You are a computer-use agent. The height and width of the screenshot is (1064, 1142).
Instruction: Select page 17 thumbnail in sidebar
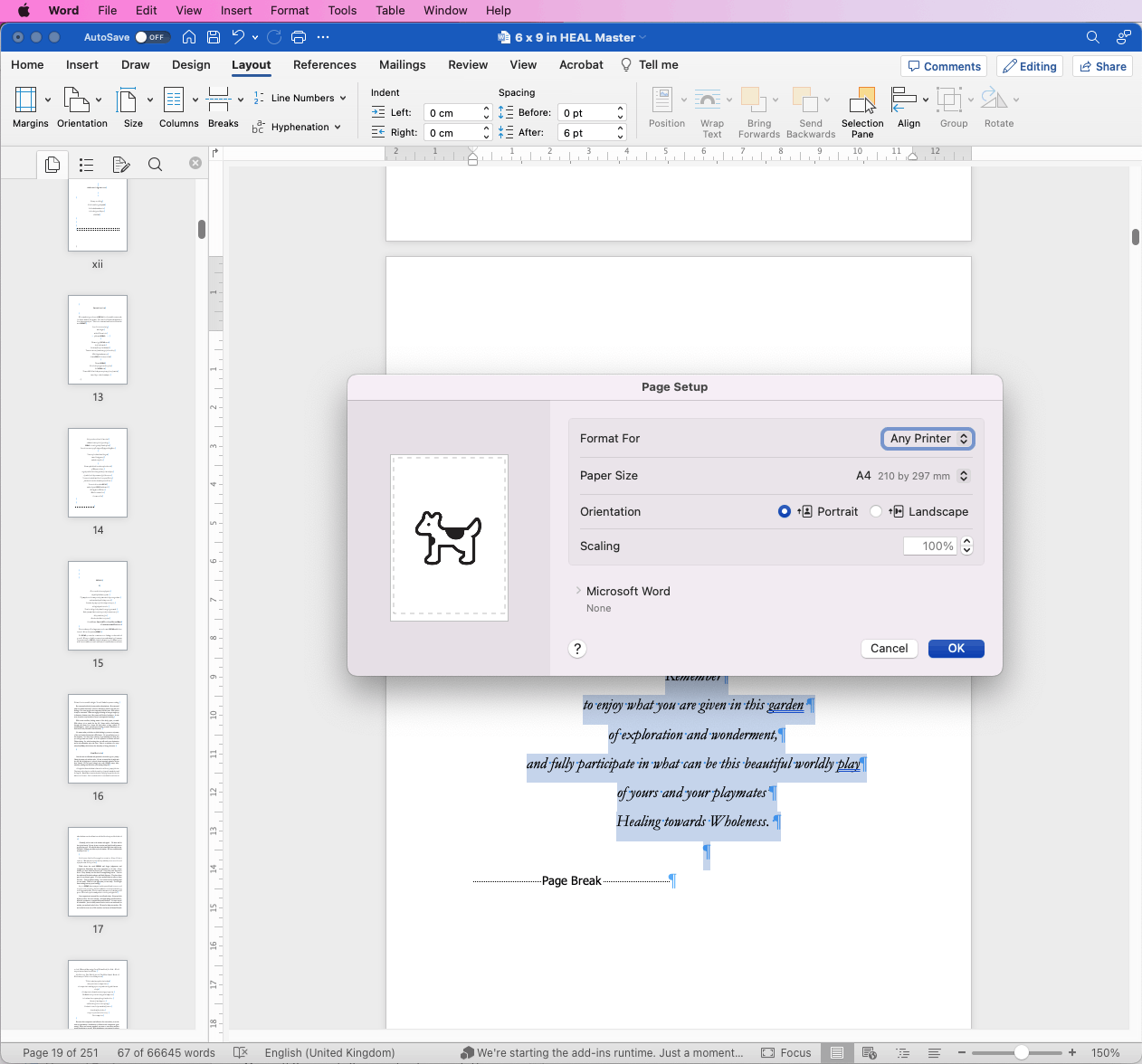(x=97, y=871)
